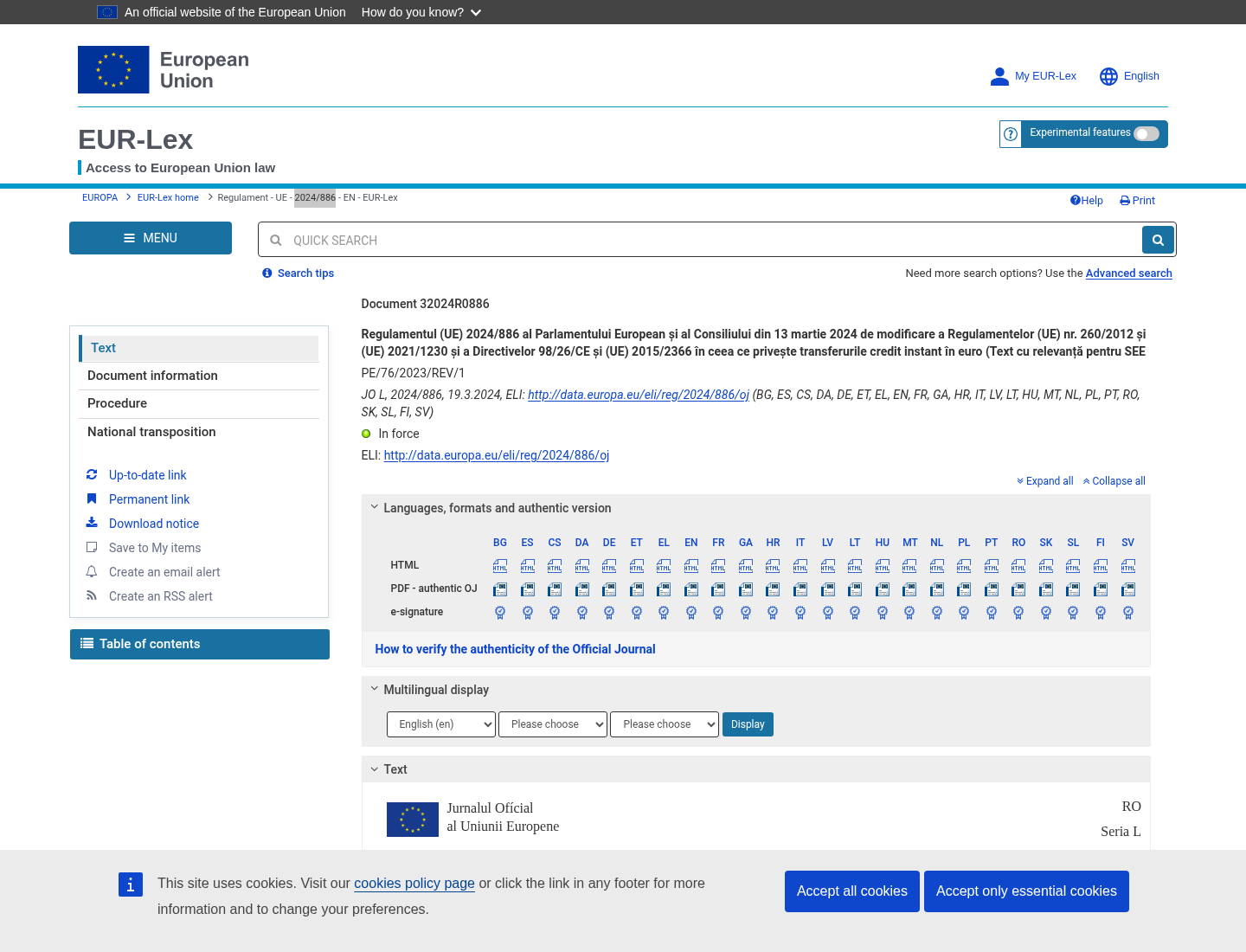Toggle the Experimental features switch
The image size is (1246, 952).
(1146, 134)
